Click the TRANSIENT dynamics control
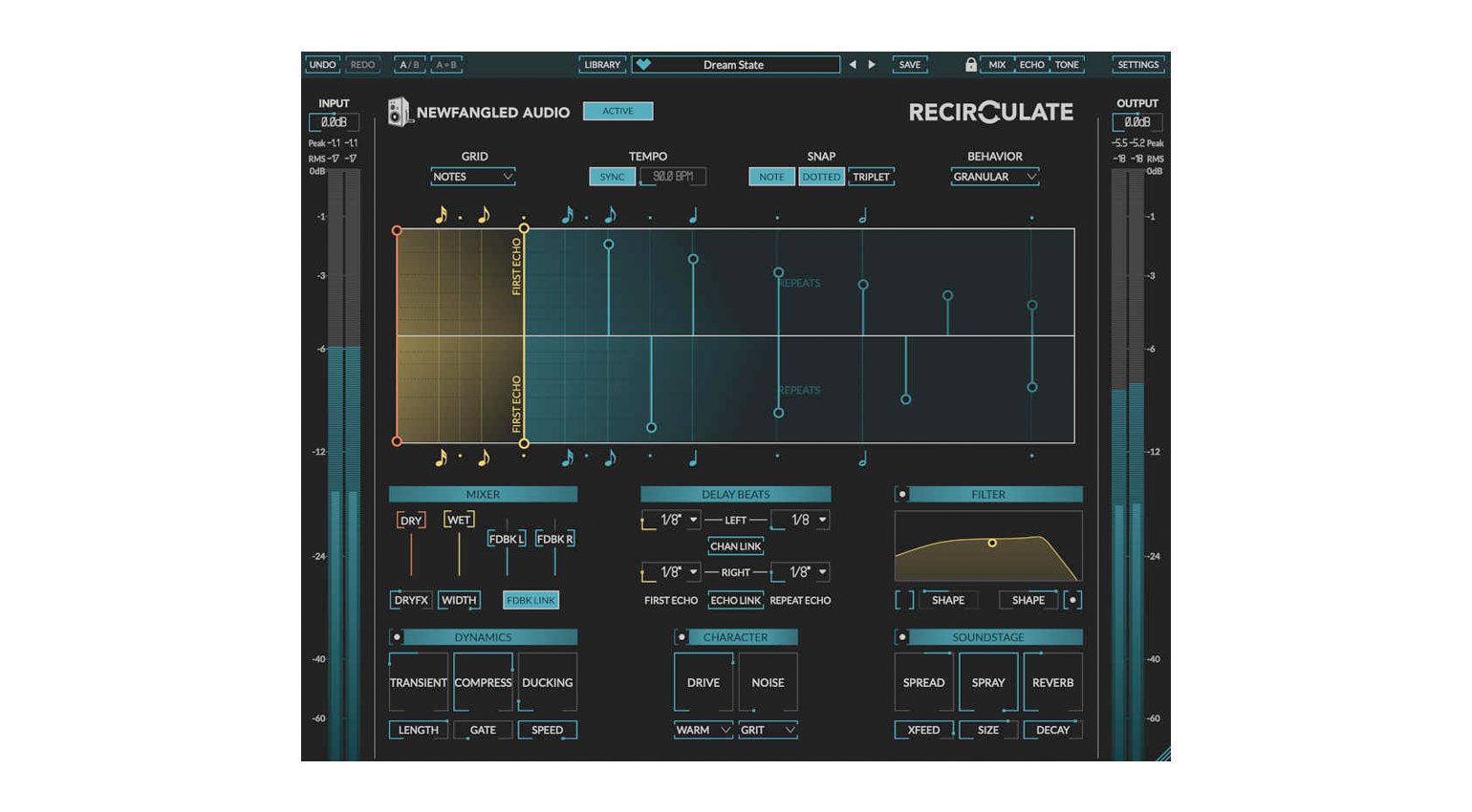Viewport: 1472px width, 812px height. point(419,682)
